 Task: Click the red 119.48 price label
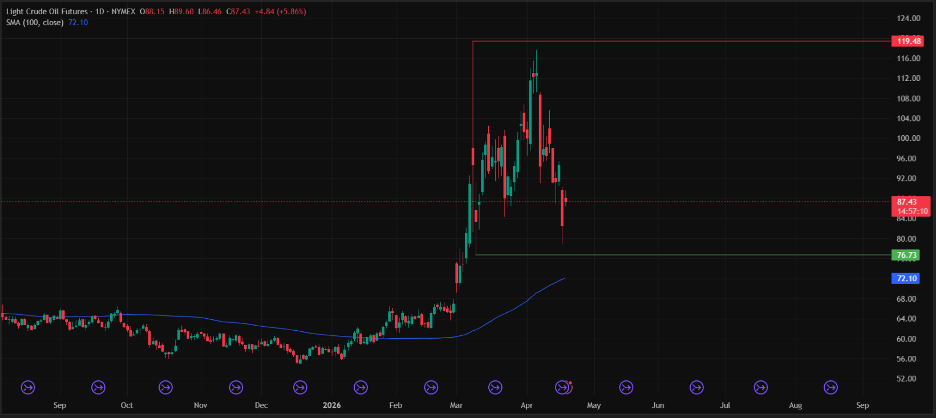(x=908, y=42)
